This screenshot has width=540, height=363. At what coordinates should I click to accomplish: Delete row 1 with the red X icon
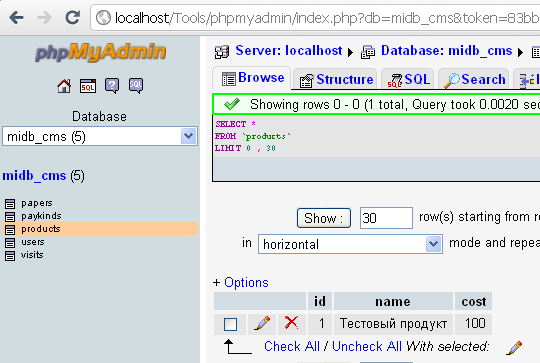point(291,323)
